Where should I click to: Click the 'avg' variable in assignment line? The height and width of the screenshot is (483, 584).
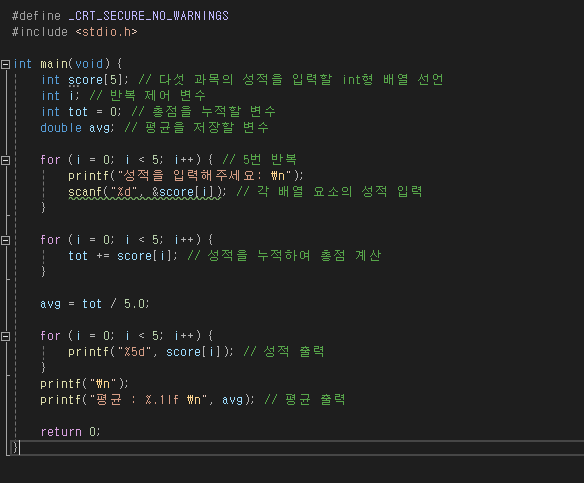click(50, 305)
